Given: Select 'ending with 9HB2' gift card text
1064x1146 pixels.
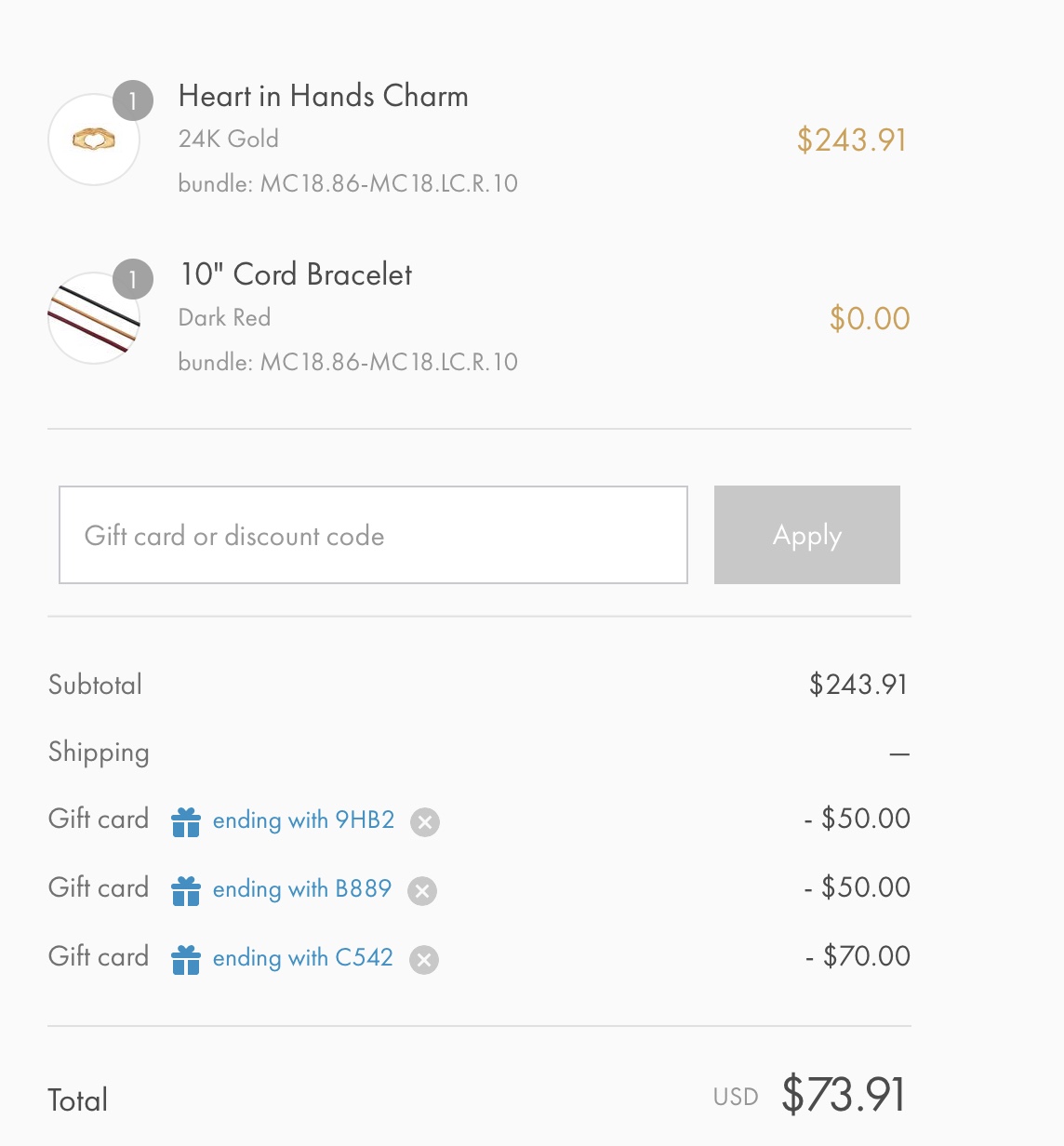Looking at the screenshot, I should [x=304, y=820].
